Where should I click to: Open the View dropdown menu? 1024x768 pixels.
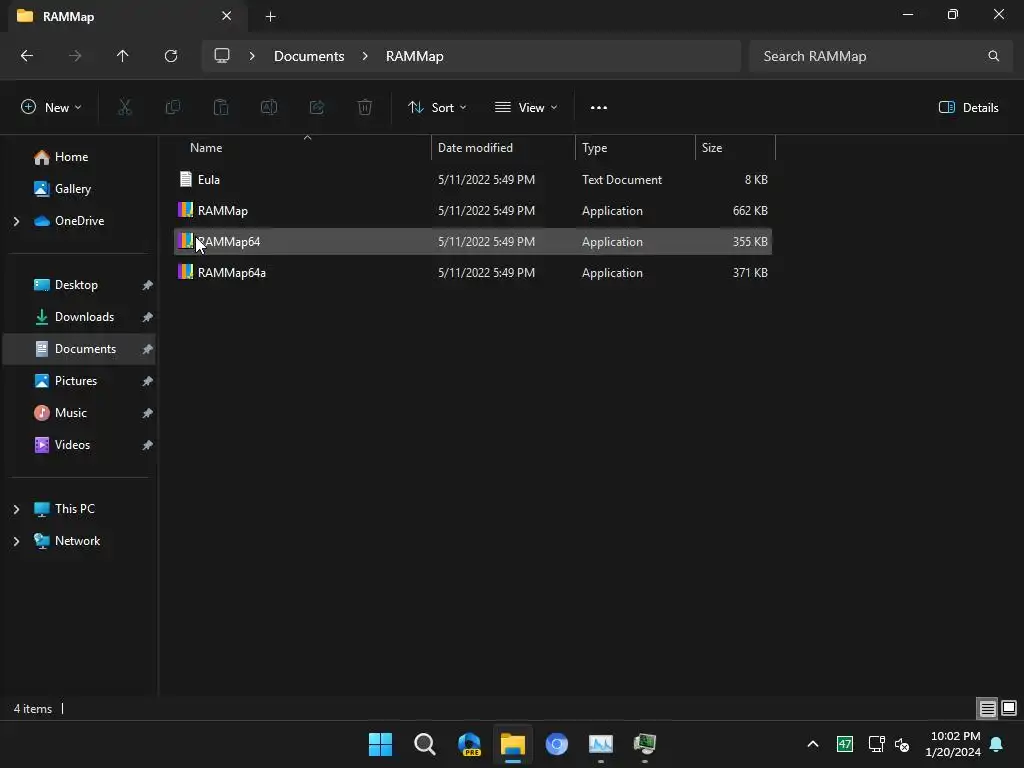pos(526,108)
